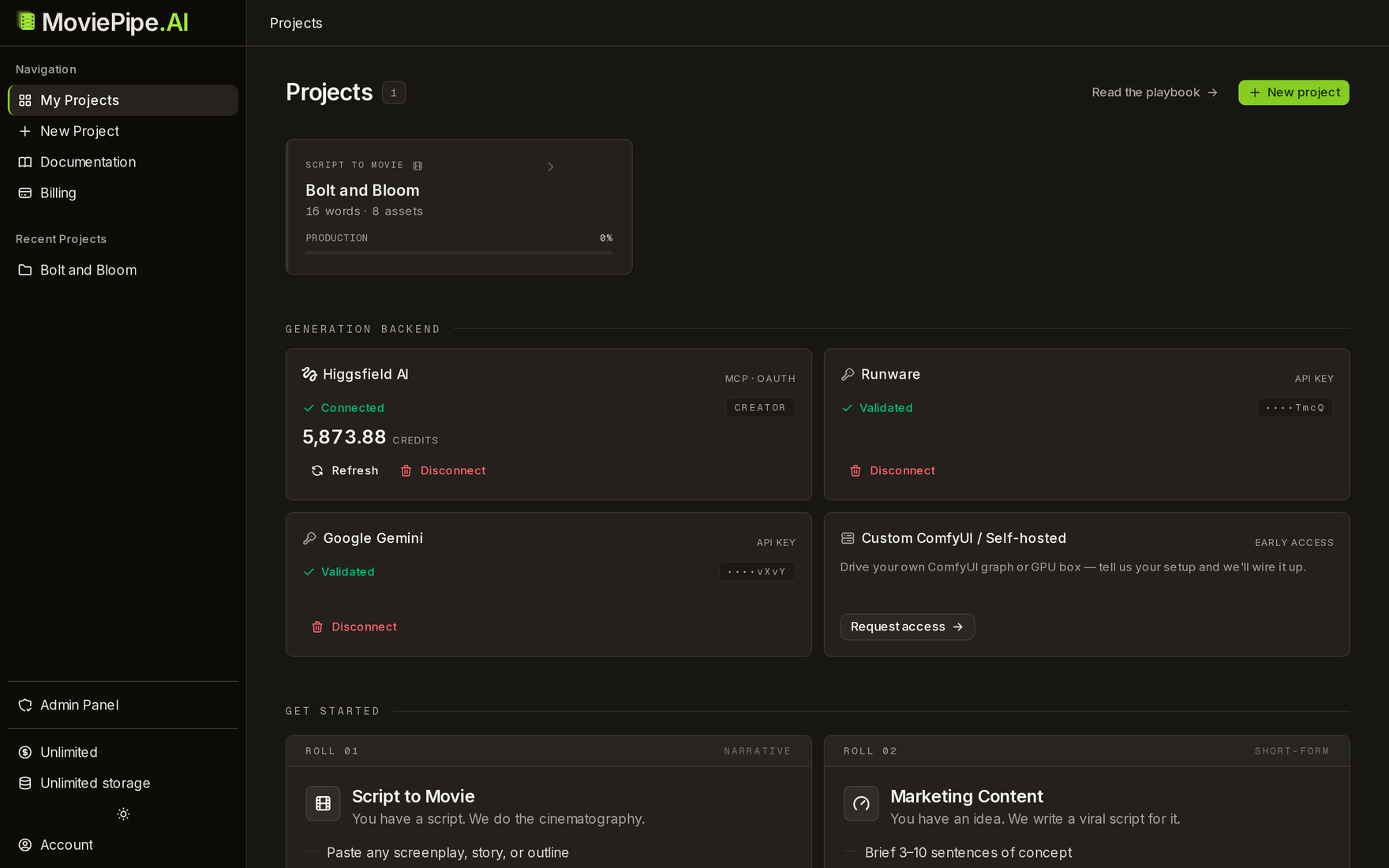This screenshot has width=1389, height=868.
Task: Open the Bolt and Bloom project title
Action: coord(362,190)
